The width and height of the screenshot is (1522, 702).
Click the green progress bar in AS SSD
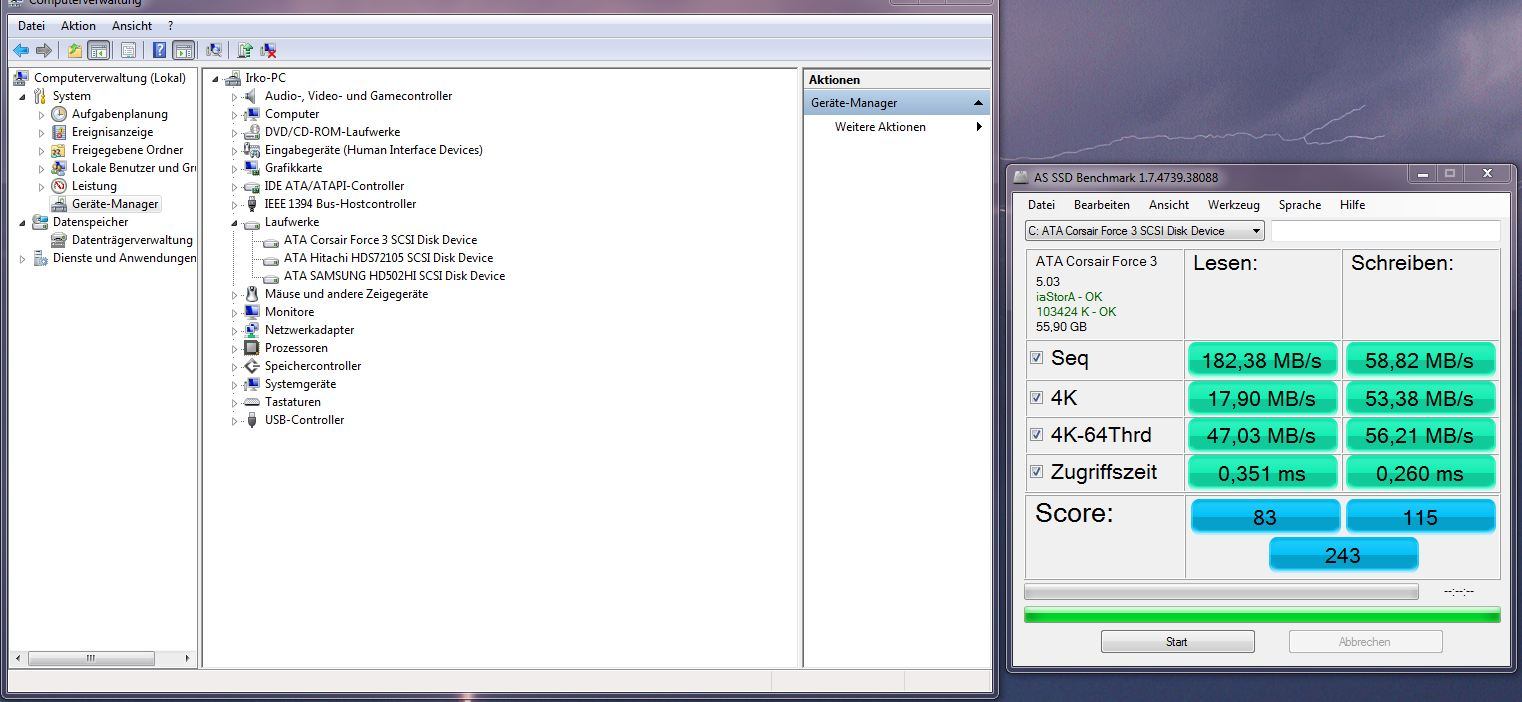point(1262,615)
